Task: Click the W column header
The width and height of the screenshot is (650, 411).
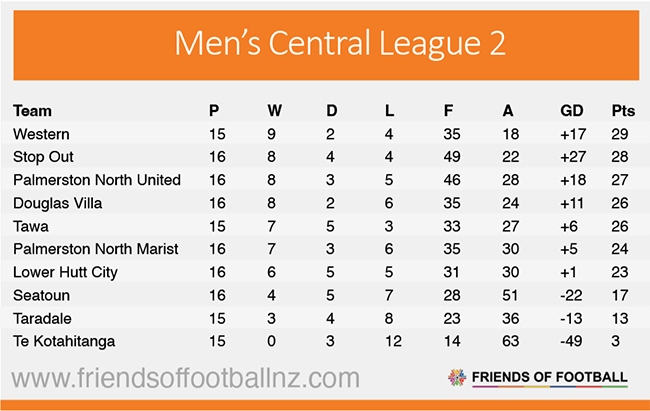Action: (x=276, y=111)
